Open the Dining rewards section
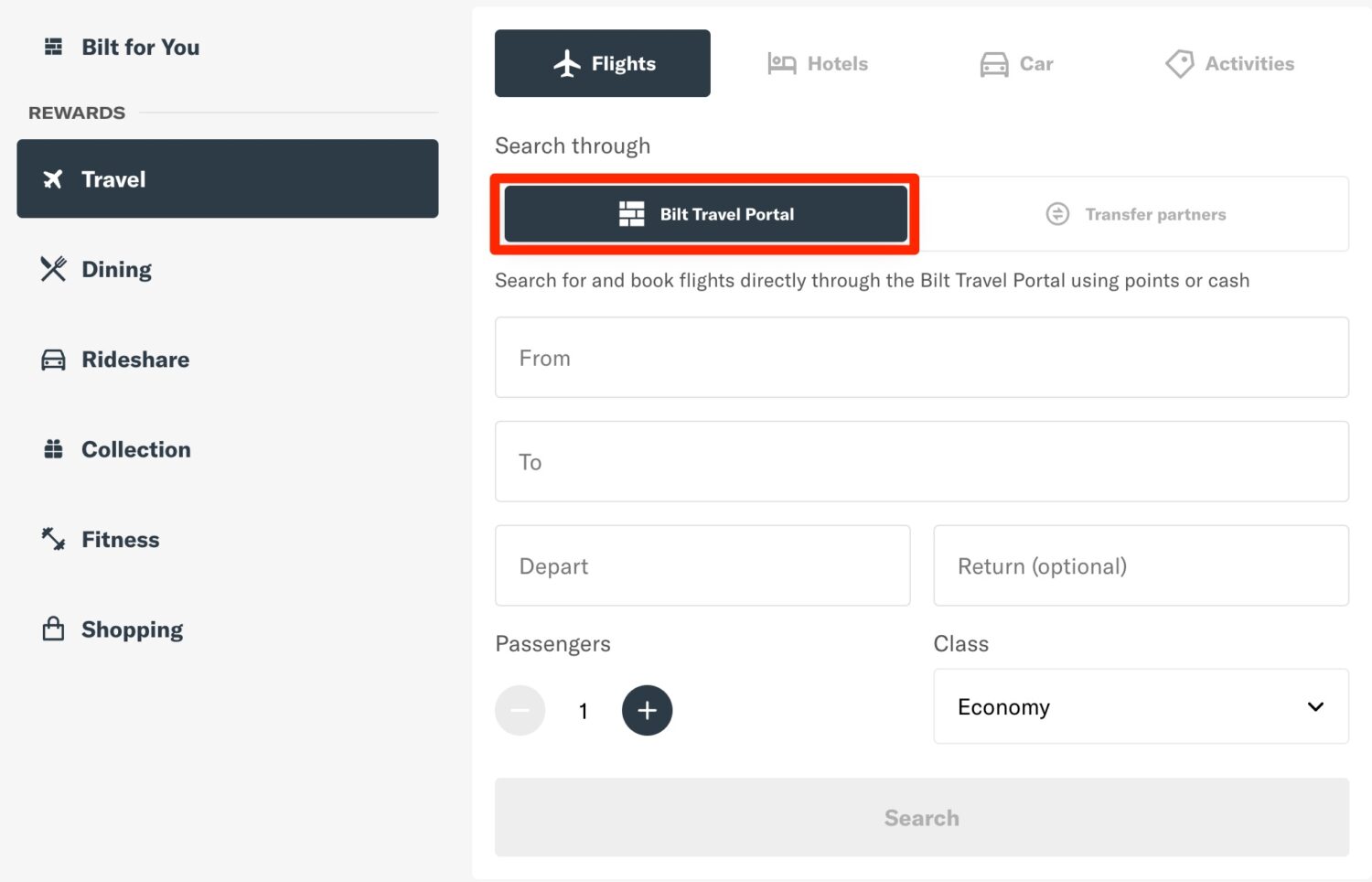Viewport: 1372px width, 882px height. pos(52,269)
